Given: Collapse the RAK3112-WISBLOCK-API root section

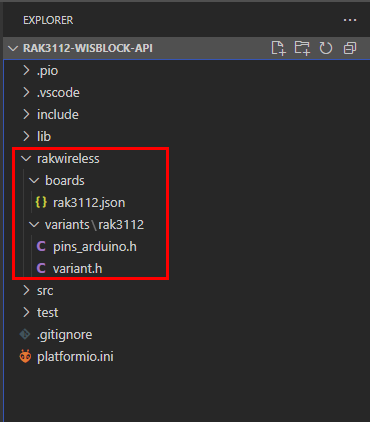Looking at the screenshot, I should [13, 49].
